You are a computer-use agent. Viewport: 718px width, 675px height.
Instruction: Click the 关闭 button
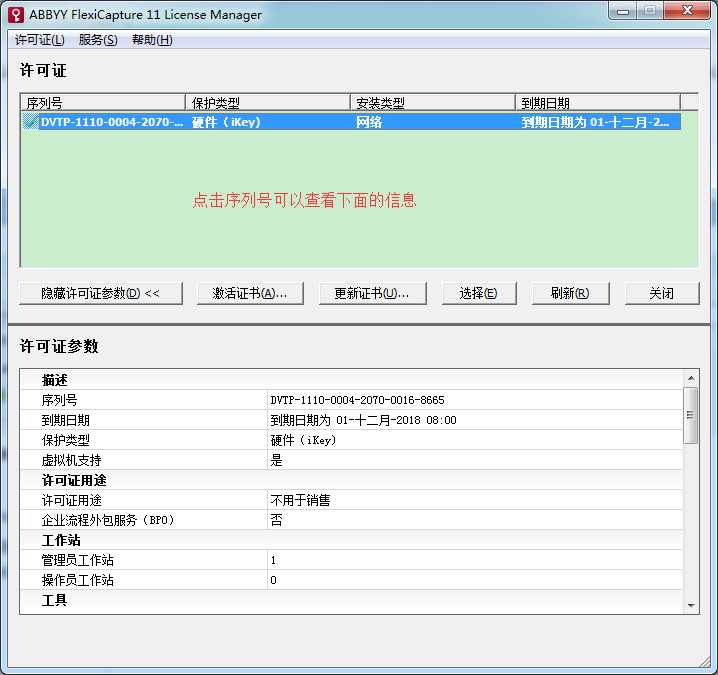tap(662, 293)
